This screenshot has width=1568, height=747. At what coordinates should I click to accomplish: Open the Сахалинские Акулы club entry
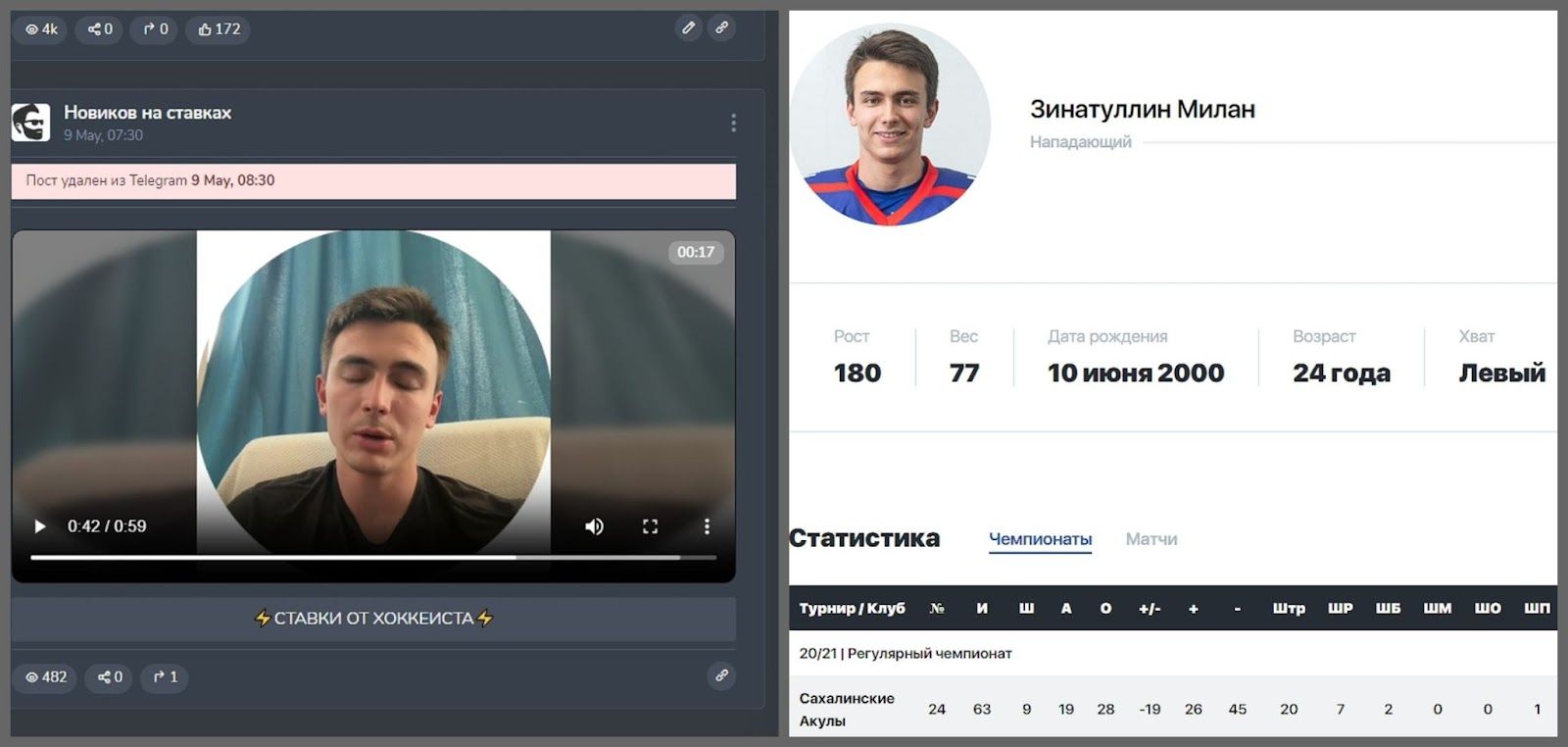pyautogui.click(x=847, y=710)
